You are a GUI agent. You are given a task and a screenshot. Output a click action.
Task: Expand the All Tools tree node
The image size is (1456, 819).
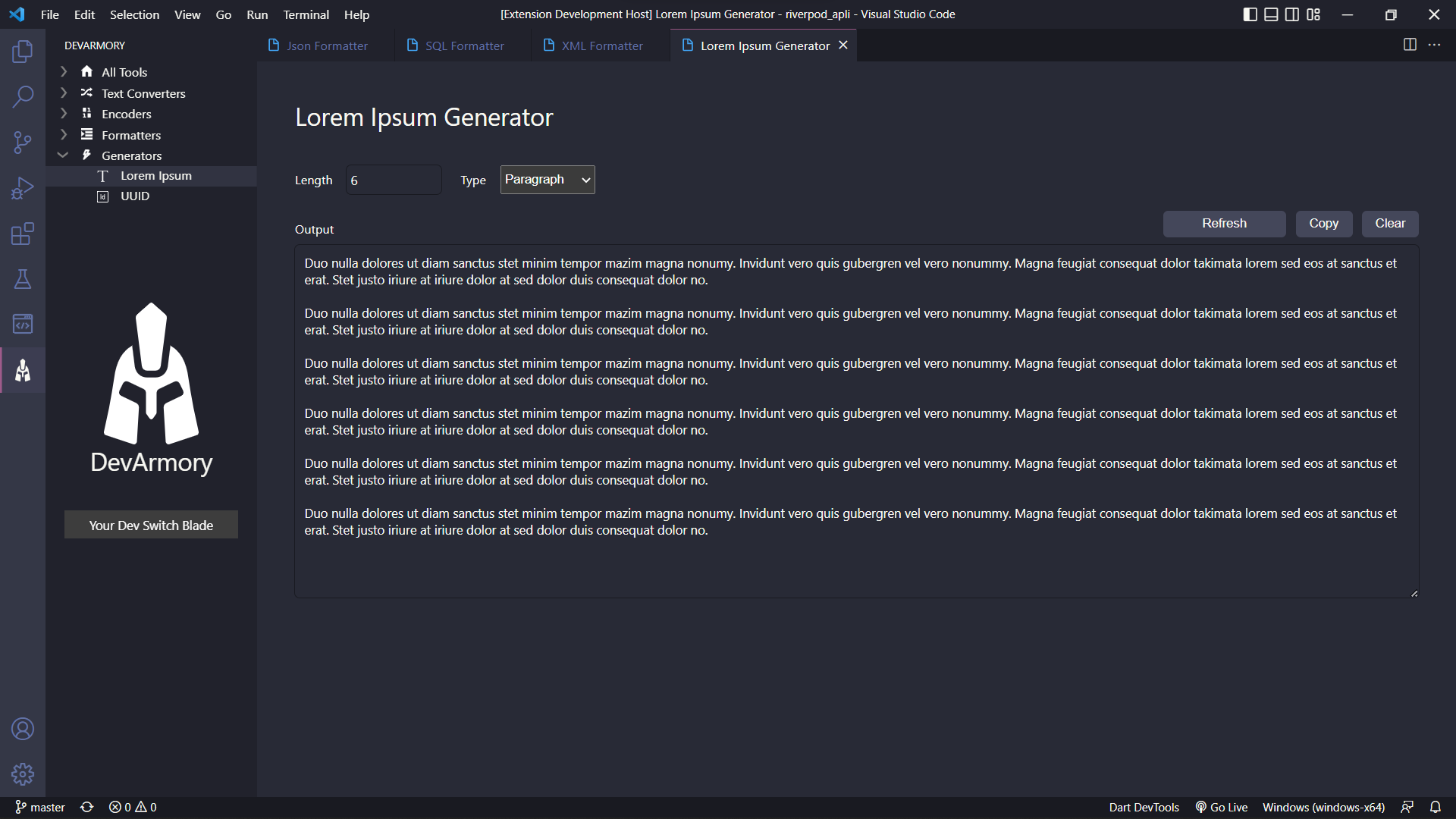64,72
